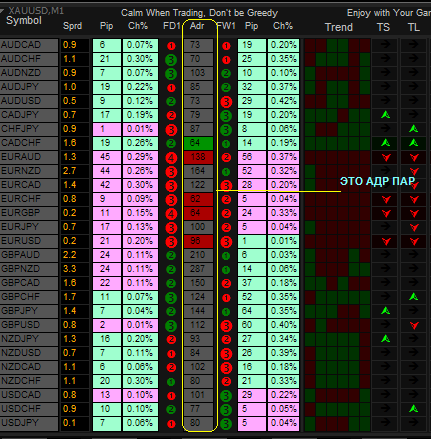Click the green TL up arrow for CHFJPY
Image resolution: width=431 pixels, height=439 pixels.
(414, 129)
